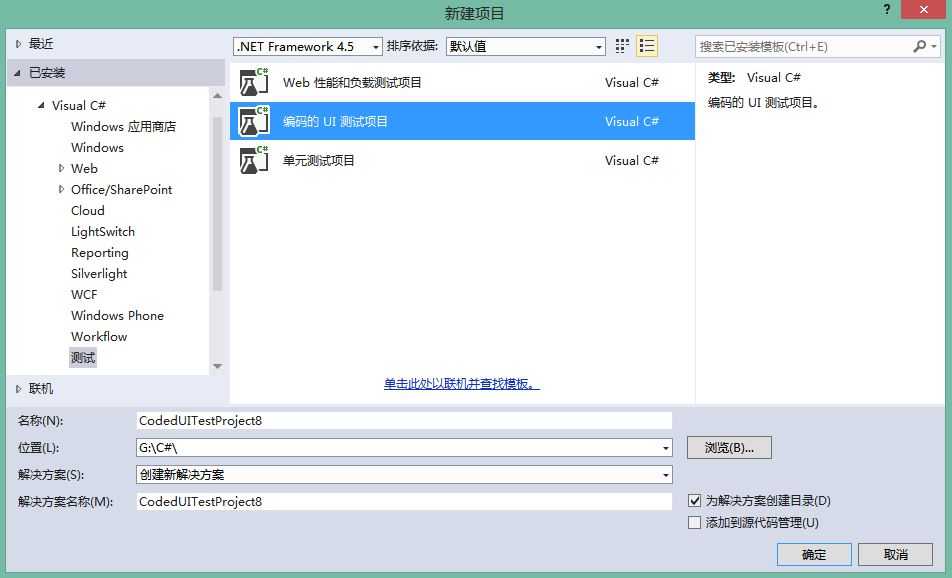Image resolution: width=952 pixels, height=578 pixels.
Task: Select the WCF category
Action: [84, 294]
